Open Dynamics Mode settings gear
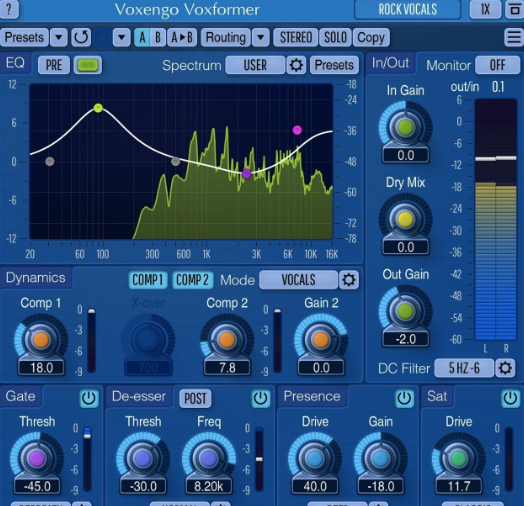Screen dimensions: 524x506 [x=349, y=280]
